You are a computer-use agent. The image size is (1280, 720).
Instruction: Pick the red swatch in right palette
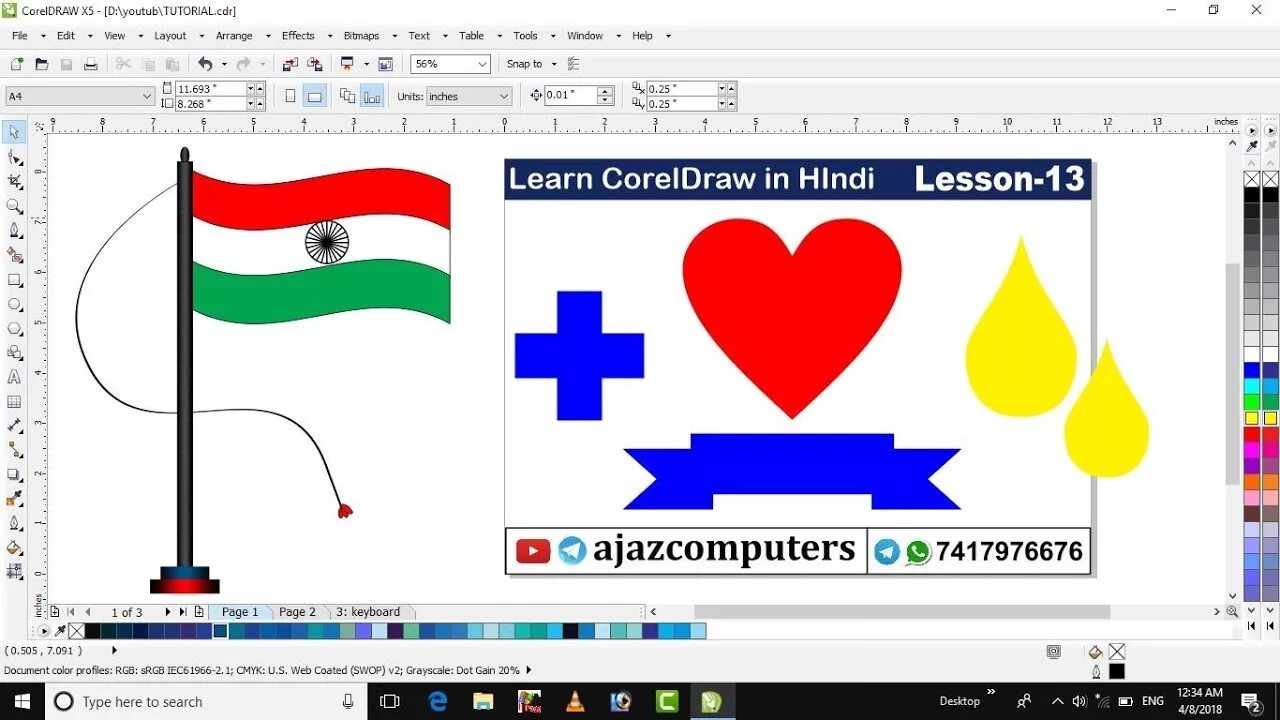click(x=1252, y=435)
